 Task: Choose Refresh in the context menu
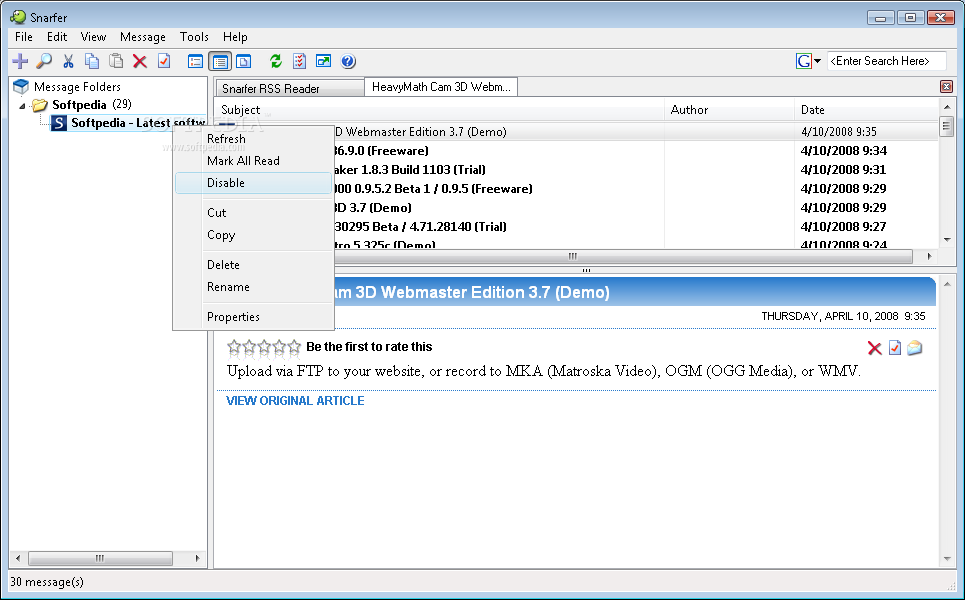point(254,139)
